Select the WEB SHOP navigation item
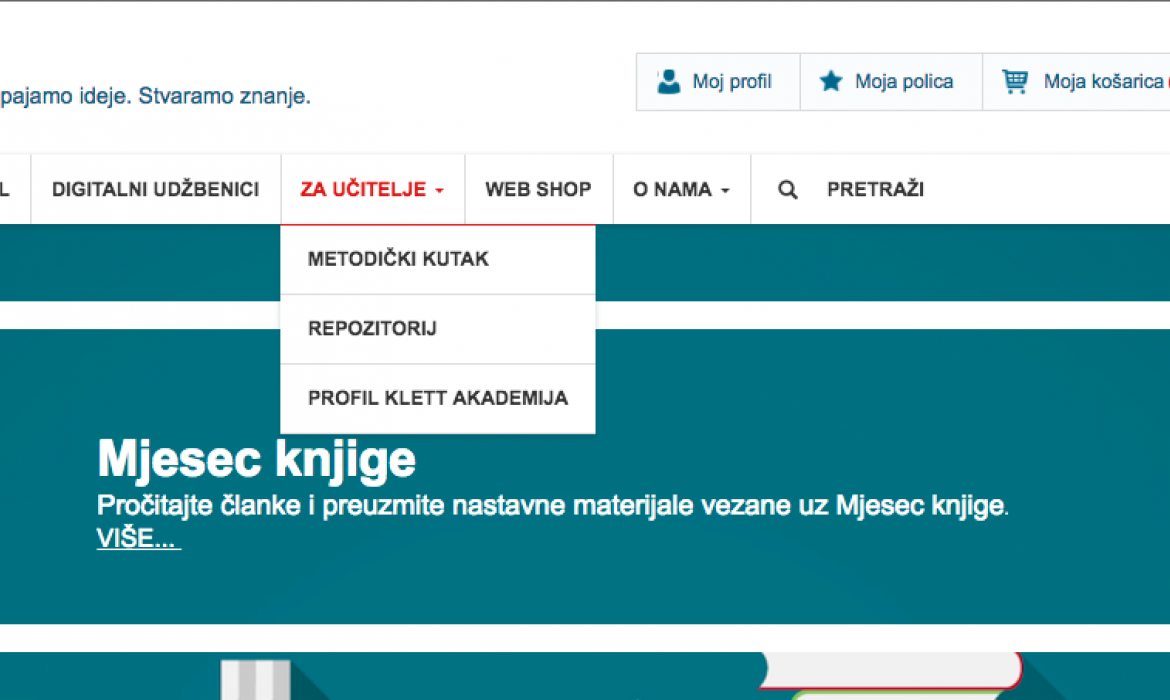This screenshot has height=700, width=1170. point(538,189)
